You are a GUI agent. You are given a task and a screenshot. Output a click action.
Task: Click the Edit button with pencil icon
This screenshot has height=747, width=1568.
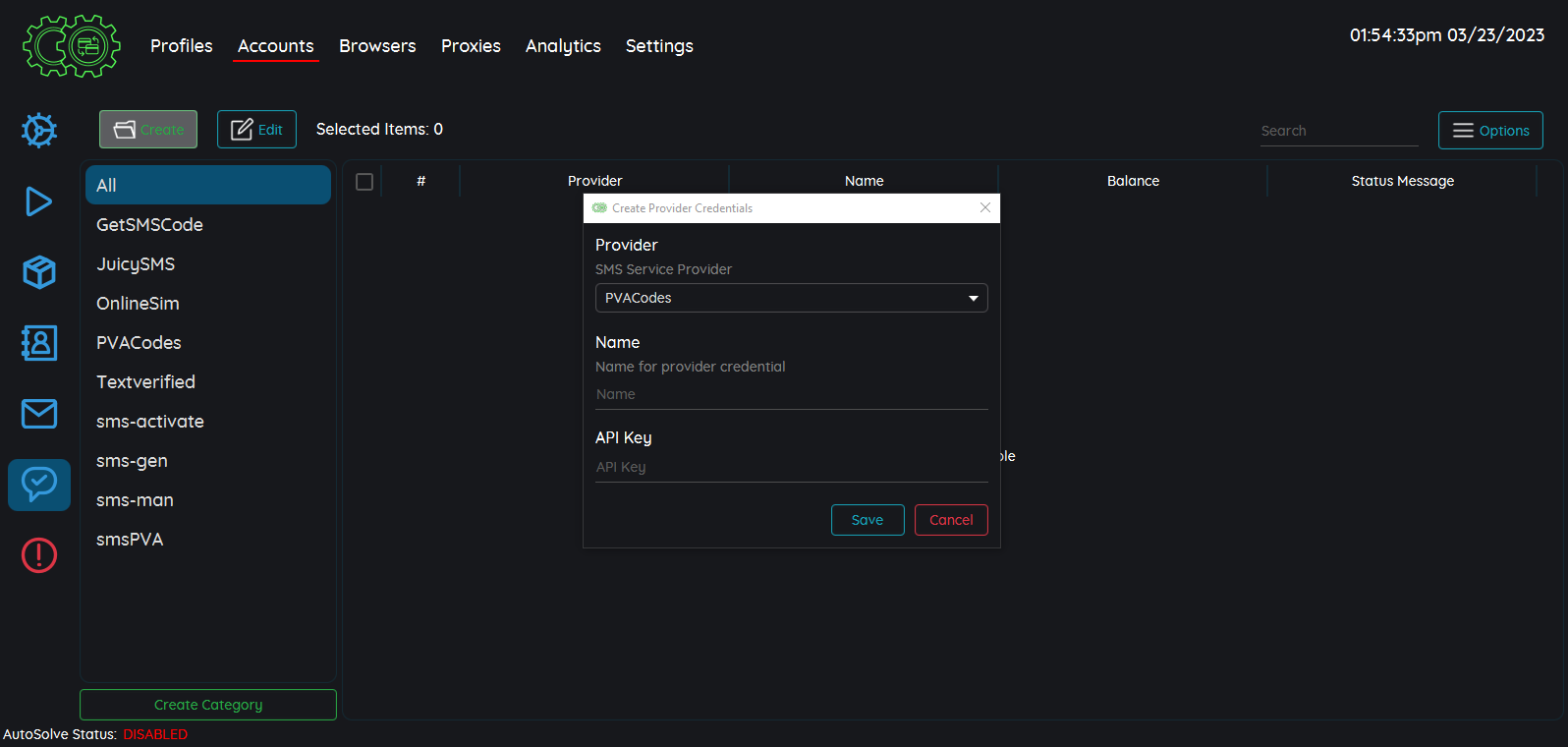pyautogui.click(x=256, y=130)
